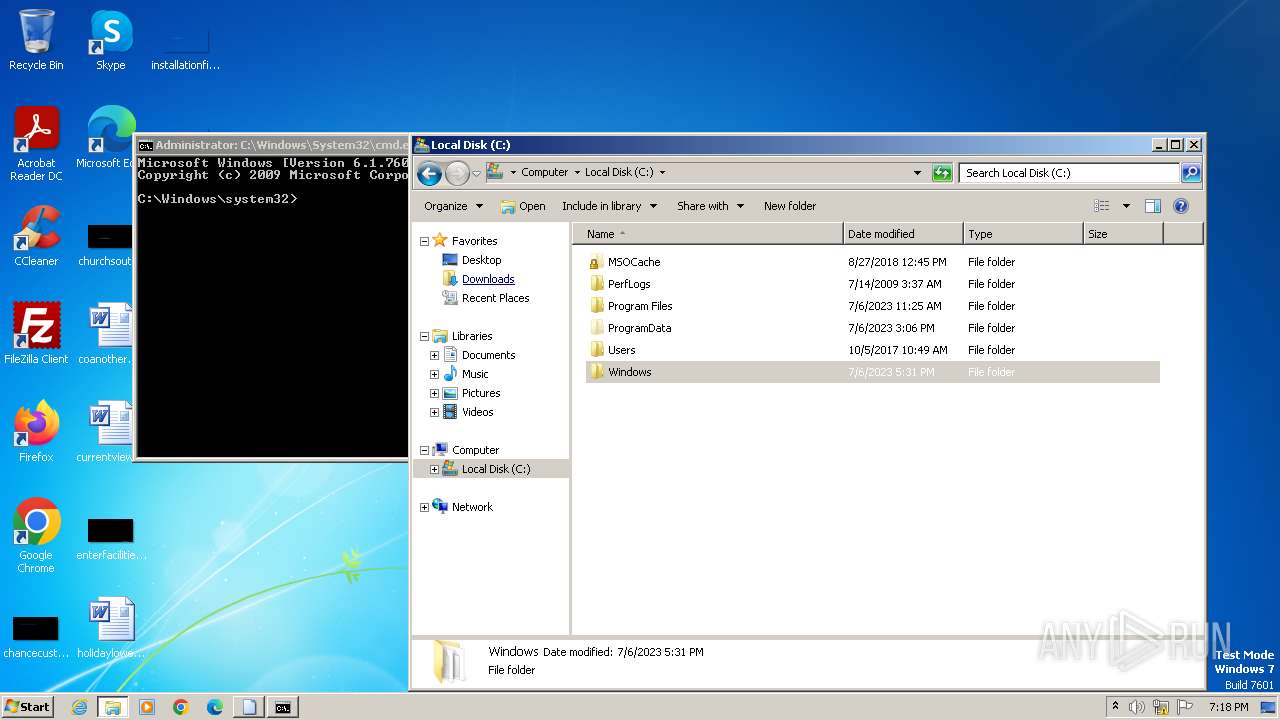
Task: Open the Organize menu
Action: coord(453,206)
